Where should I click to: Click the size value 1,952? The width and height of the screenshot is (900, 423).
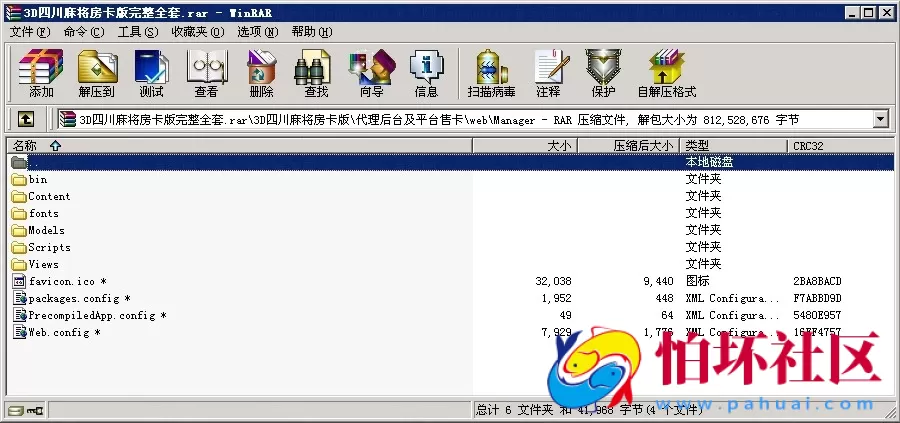point(556,298)
